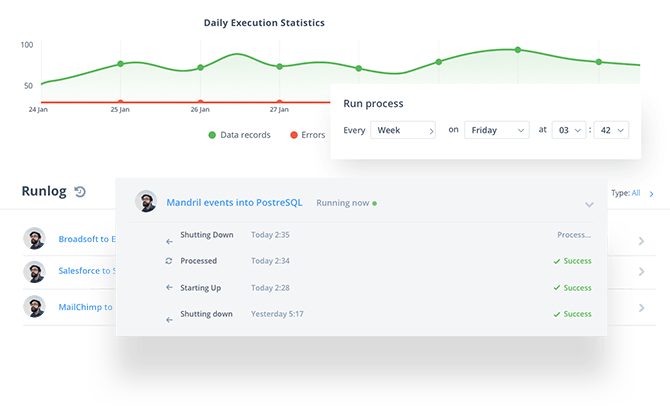The image size is (670, 406).
Task: Click the Running now status label
Action: click(x=343, y=203)
